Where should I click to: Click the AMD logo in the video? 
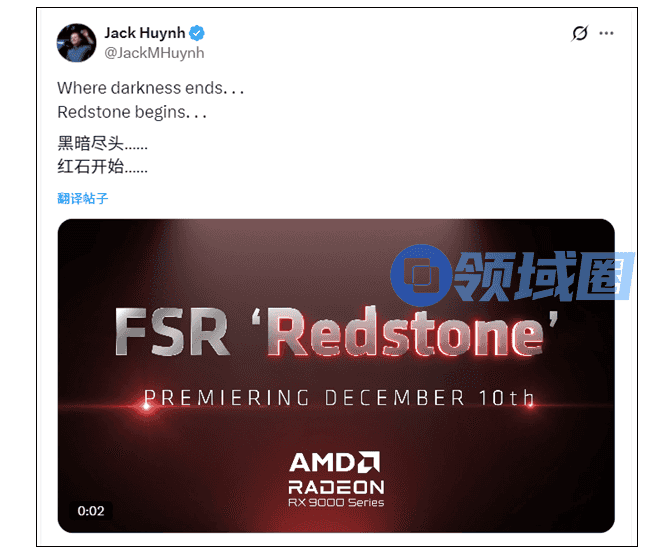coord(335,462)
